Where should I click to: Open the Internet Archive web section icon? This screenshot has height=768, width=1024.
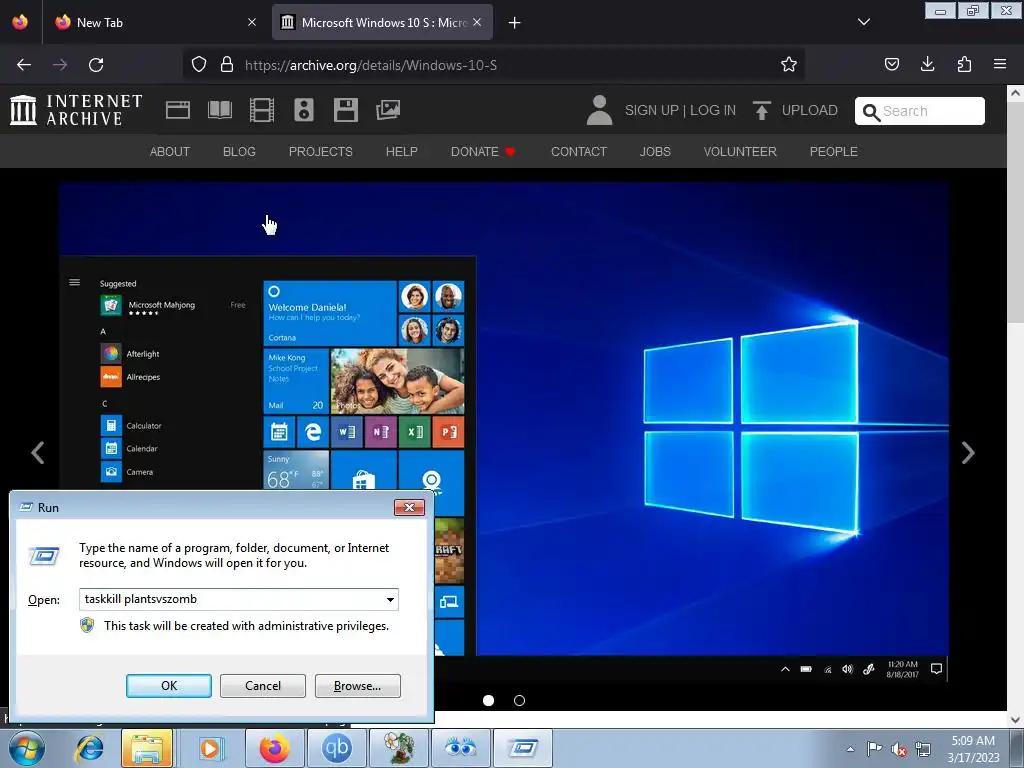[x=178, y=110]
